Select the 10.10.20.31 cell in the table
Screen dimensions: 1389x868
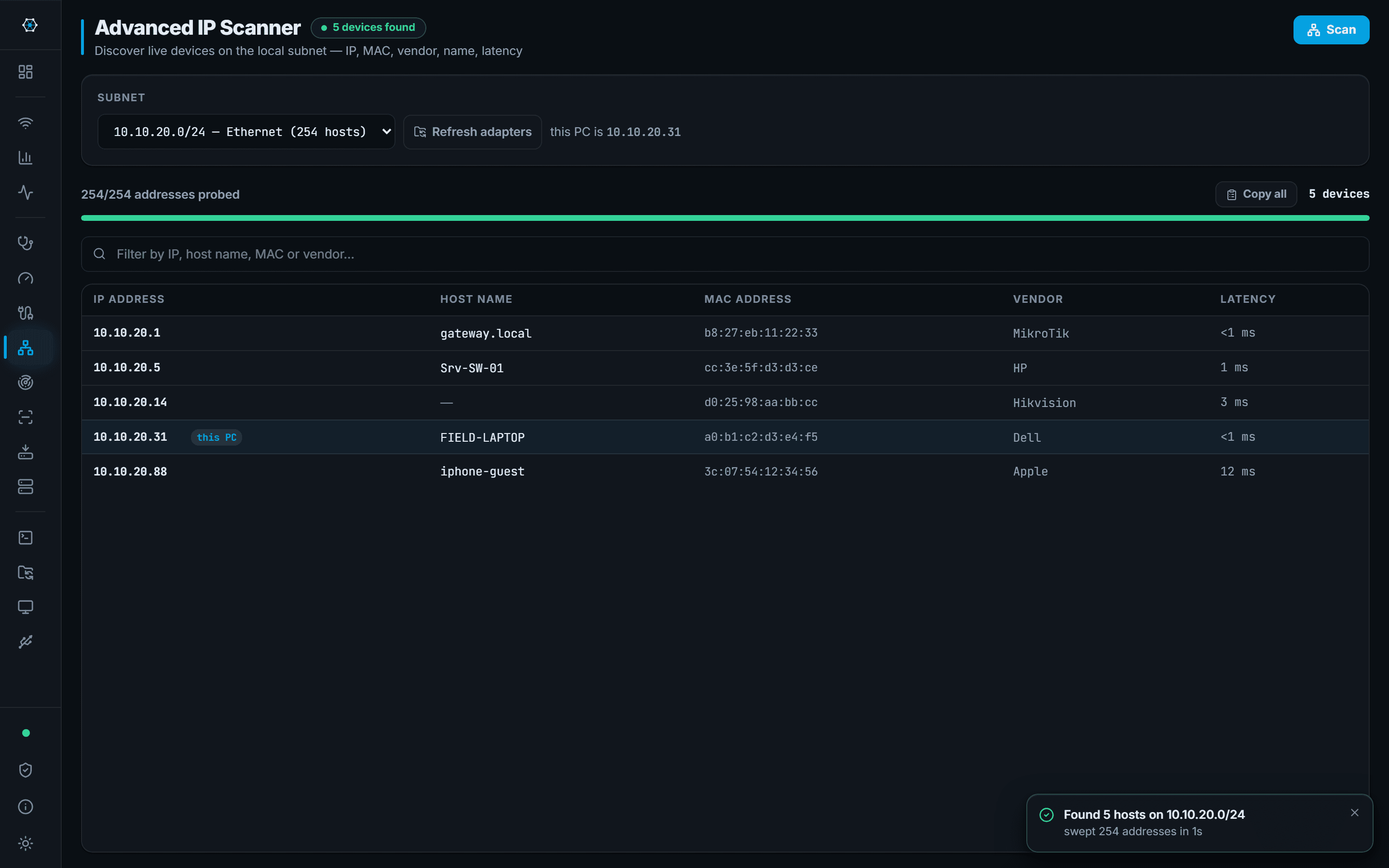[130, 437]
